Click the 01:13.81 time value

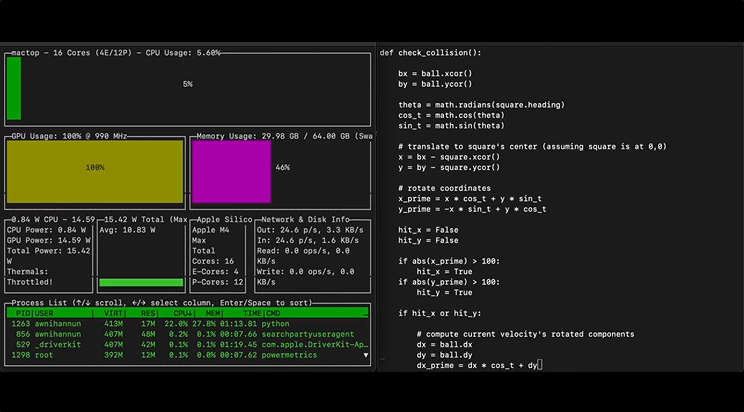(238, 324)
